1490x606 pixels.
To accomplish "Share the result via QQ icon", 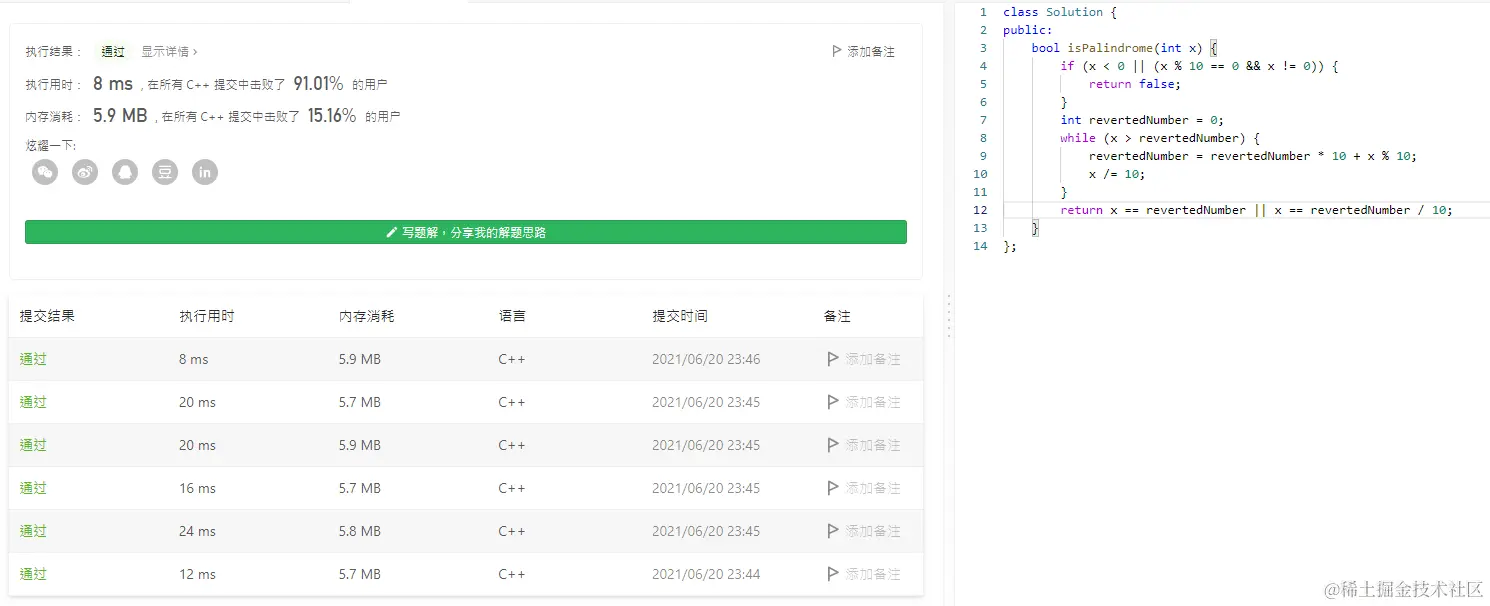I will (125, 172).
